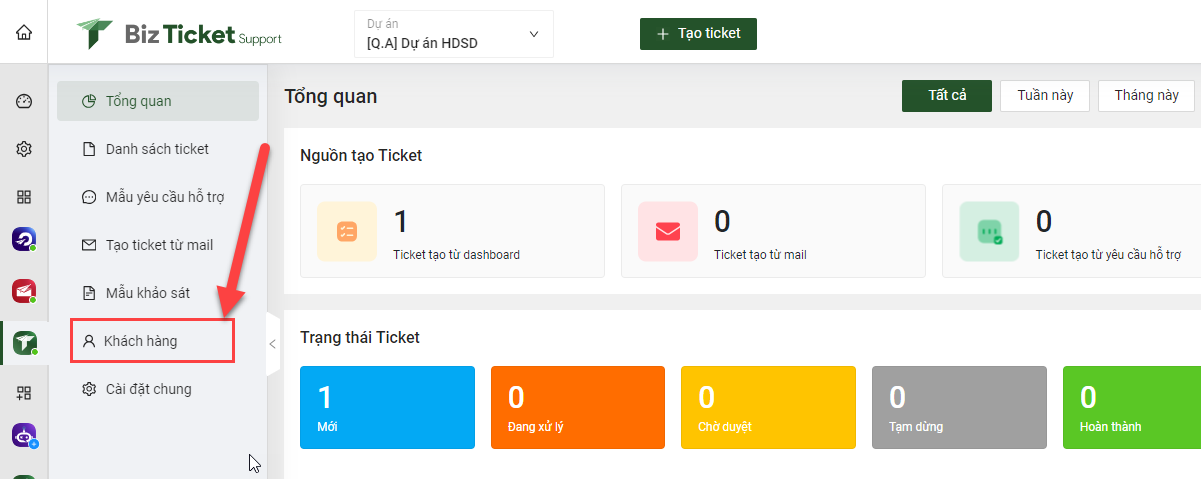Open the blue circular app icon

24,240
